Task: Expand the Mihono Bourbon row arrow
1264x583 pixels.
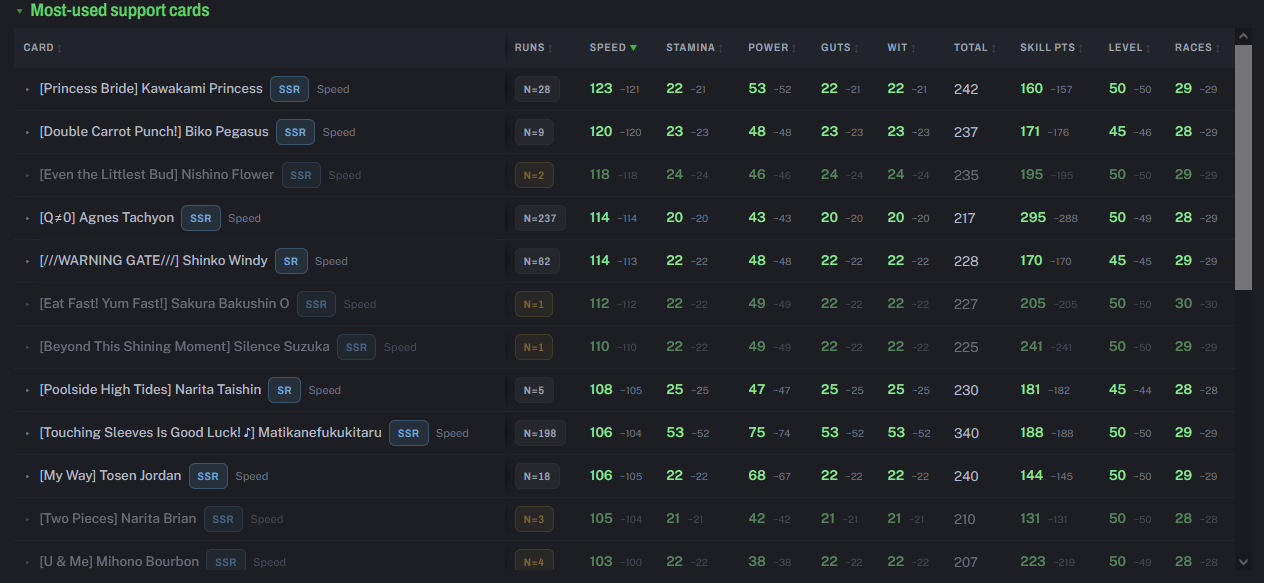Action: click(x=28, y=562)
